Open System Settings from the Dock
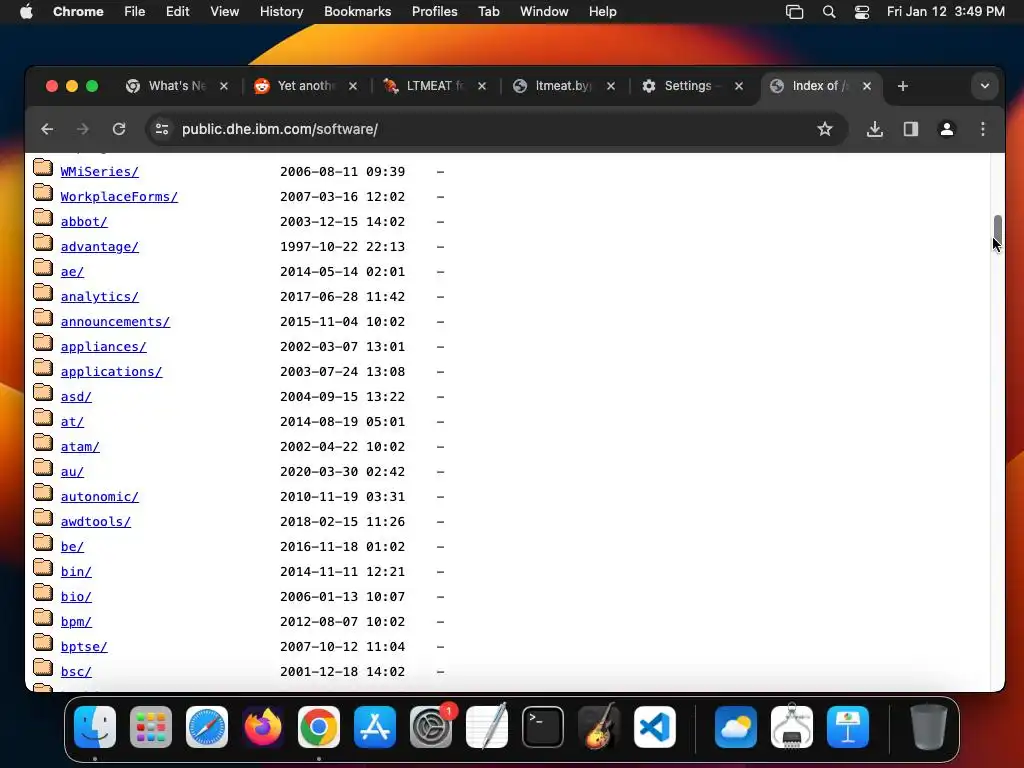 [x=431, y=727]
